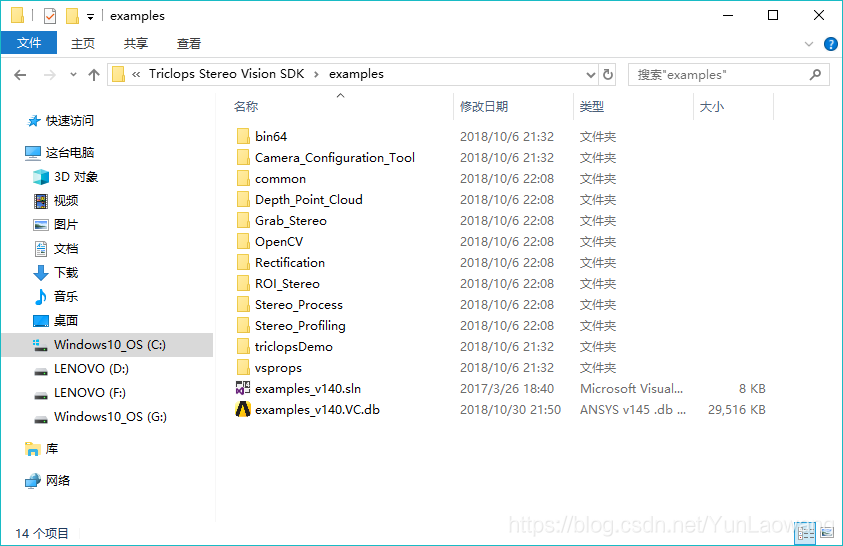Screen dimensions: 843x546
Task: Click the search magnifier icon
Action: coord(816,74)
